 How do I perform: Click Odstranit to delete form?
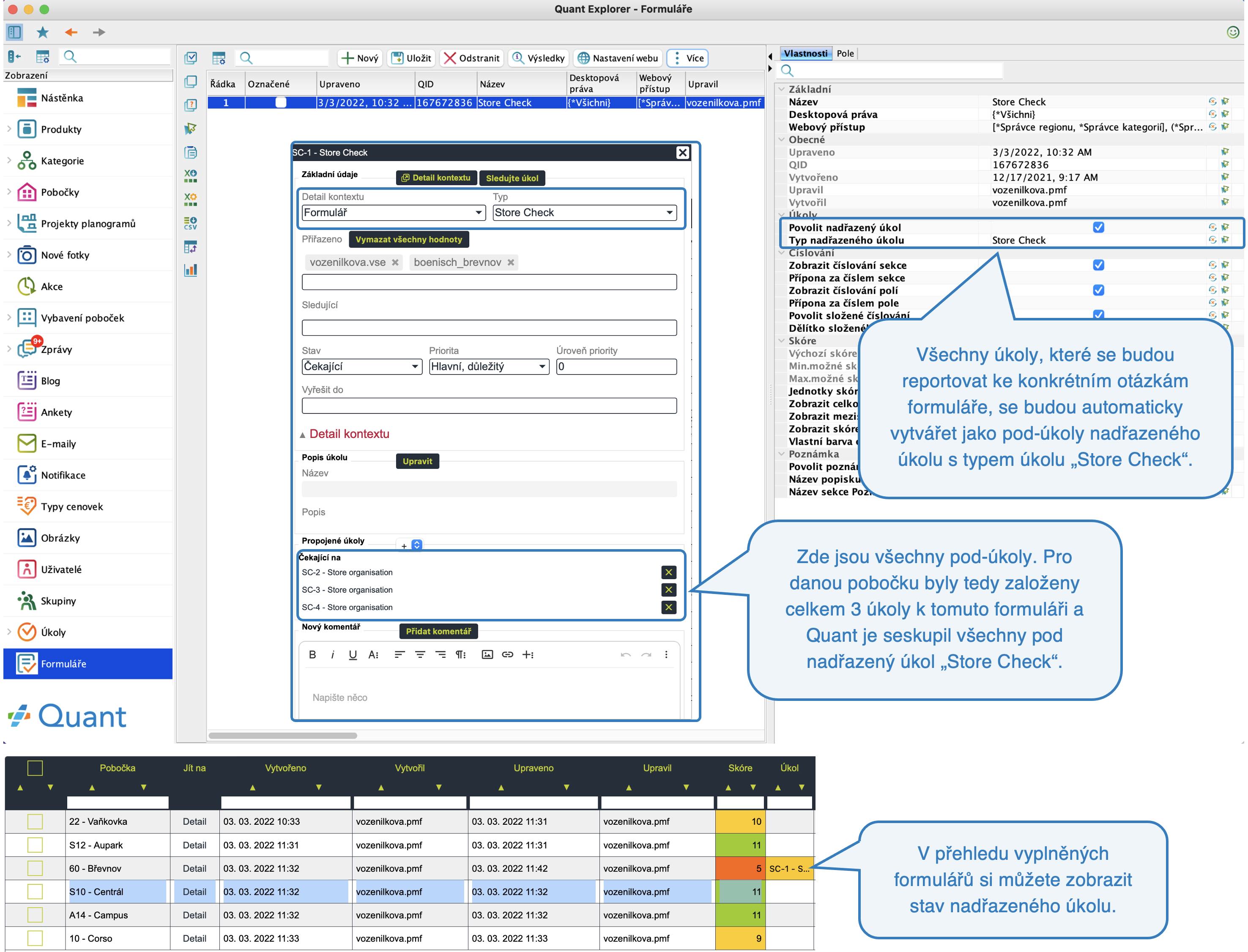click(472, 58)
